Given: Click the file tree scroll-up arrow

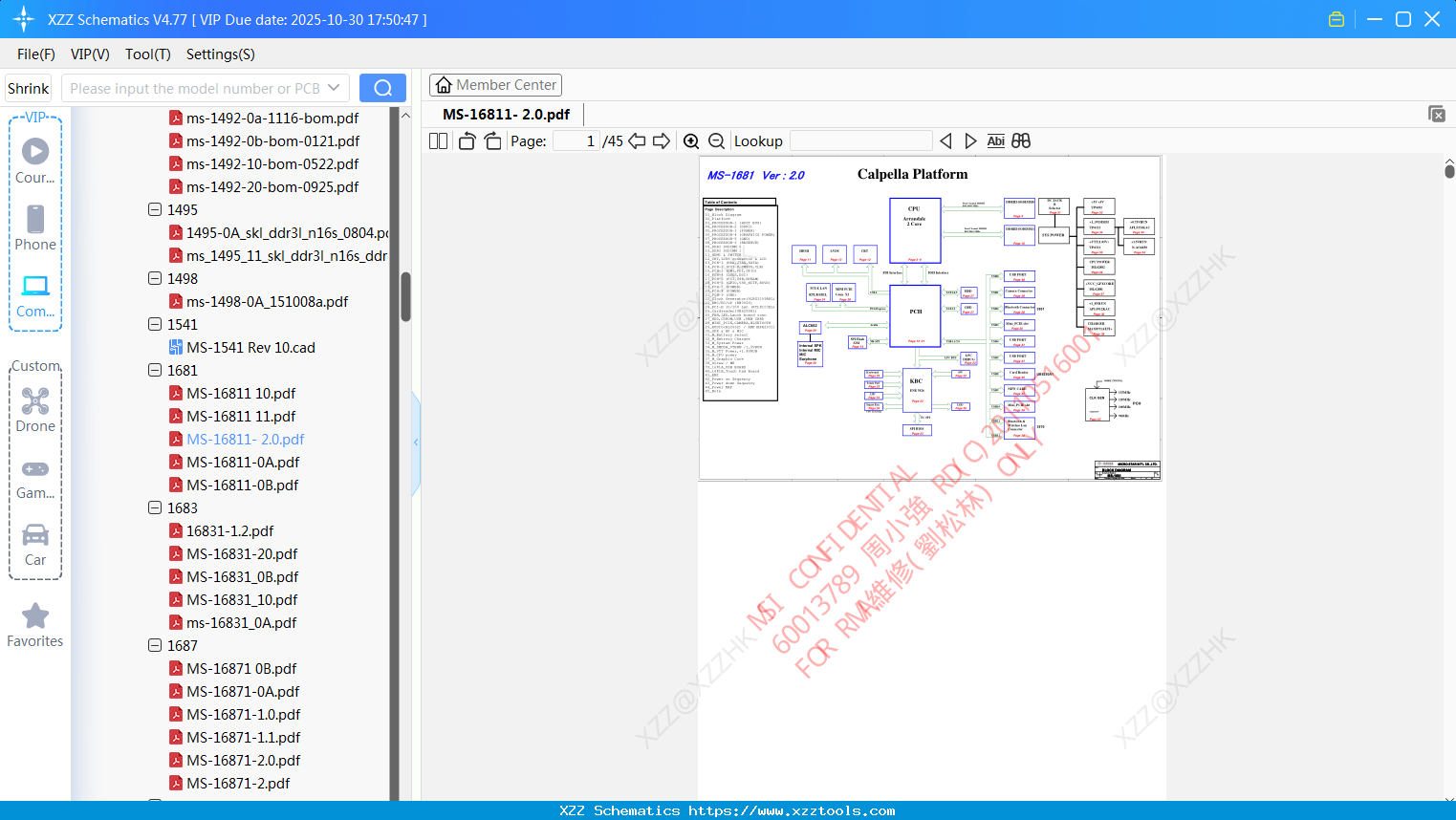Looking at the screenshot, I should point(405,115).
